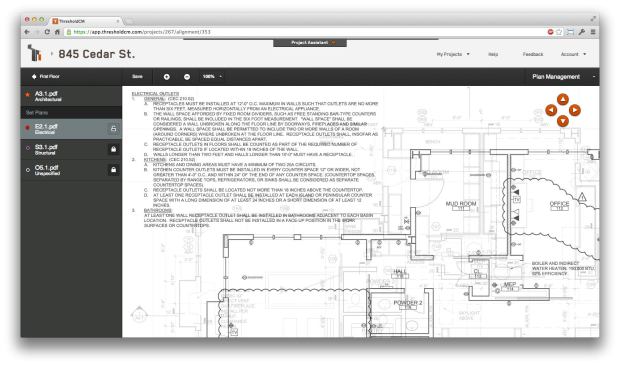620x366 pixels.
Task: Click the 845 Cedar St. project title
Action: 96,54
